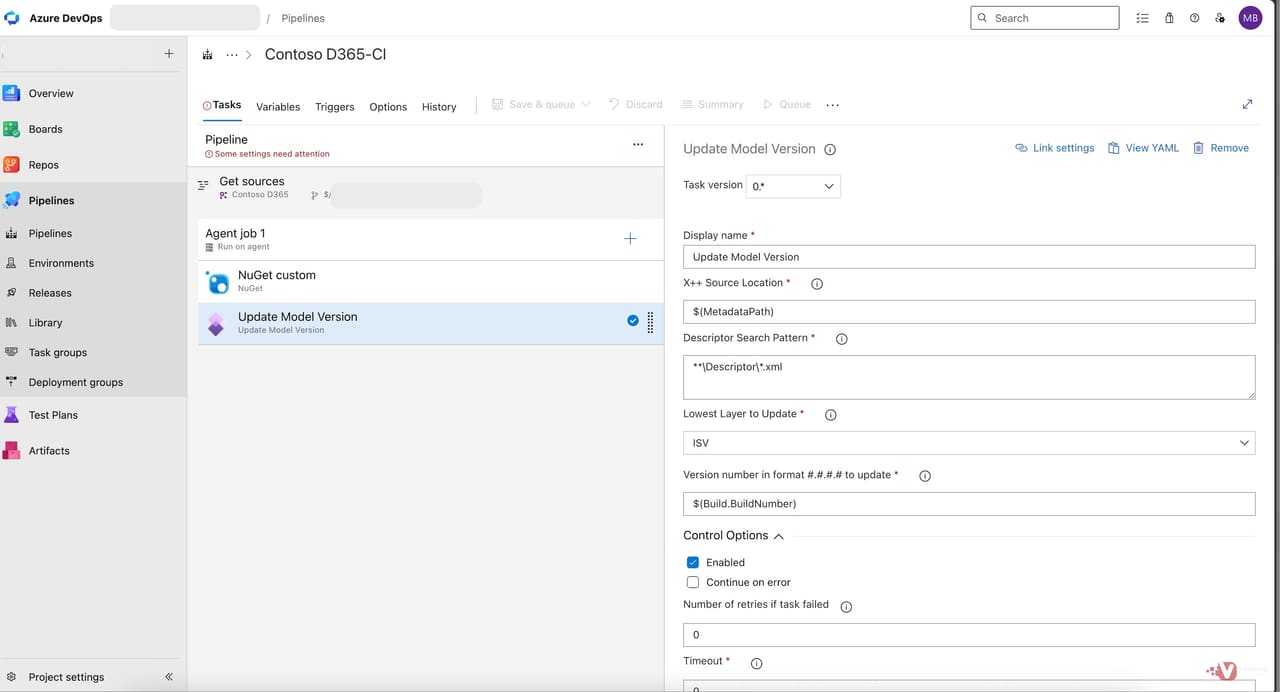1280x692 pixels.
Task: Open the Save & queue dropdown arrow
Action: [x=586, y=104]
